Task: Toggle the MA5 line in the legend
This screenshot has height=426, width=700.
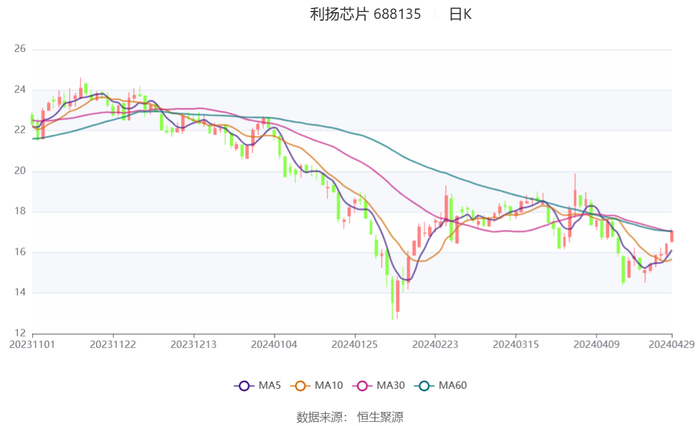Action: pyautogui.click(x=257, y=385)
